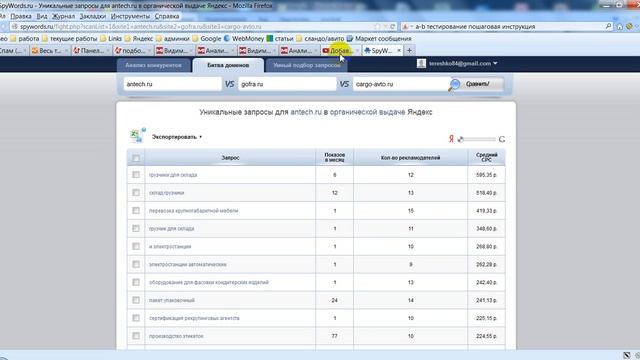Open the Вид menu
Image resolution: width=640 pixels, height=360 pixels.
click(42, 16)
